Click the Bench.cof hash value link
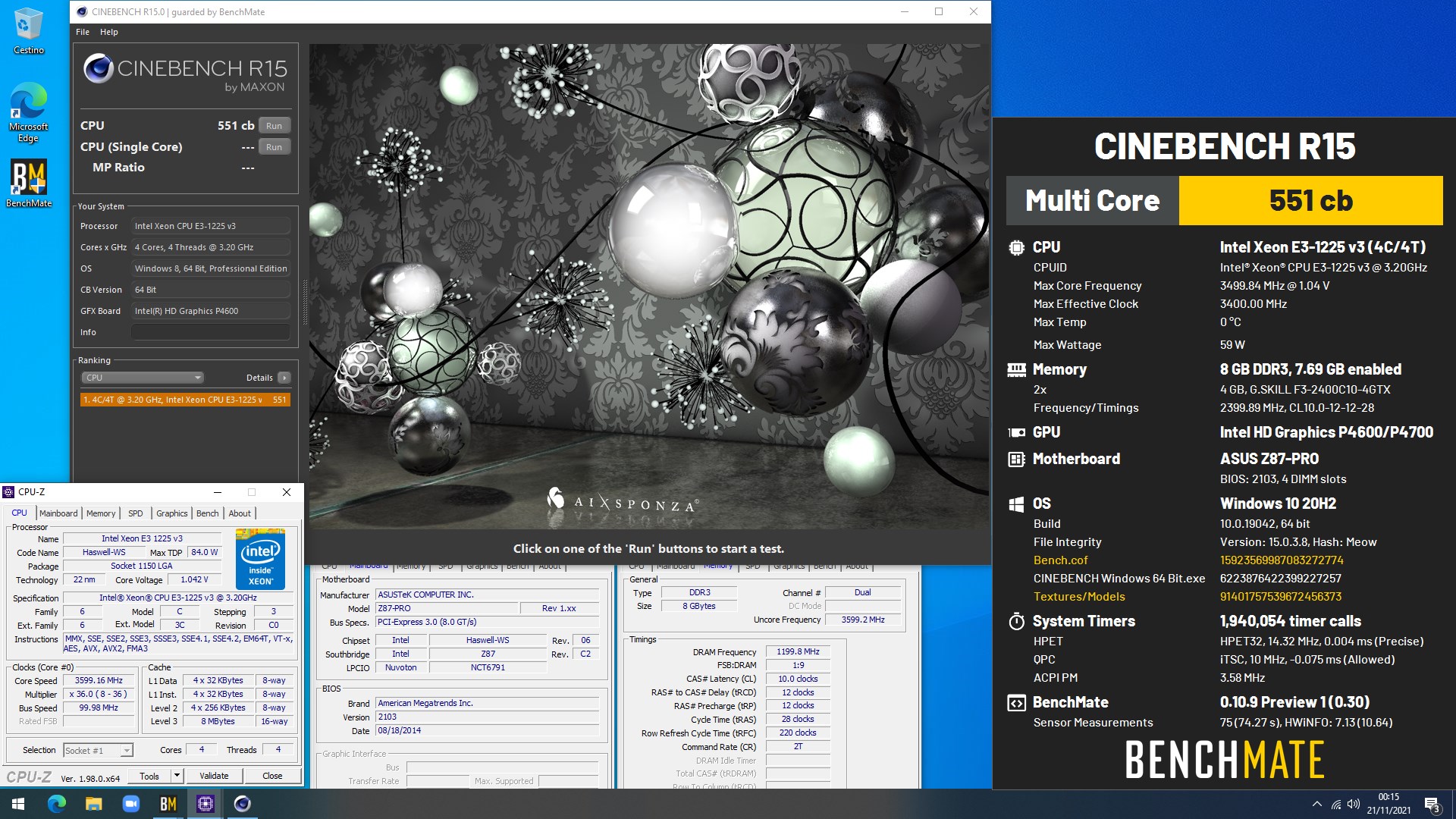Image resolution: width=1456 pixels, height=819 pixels. point(1281,560)
